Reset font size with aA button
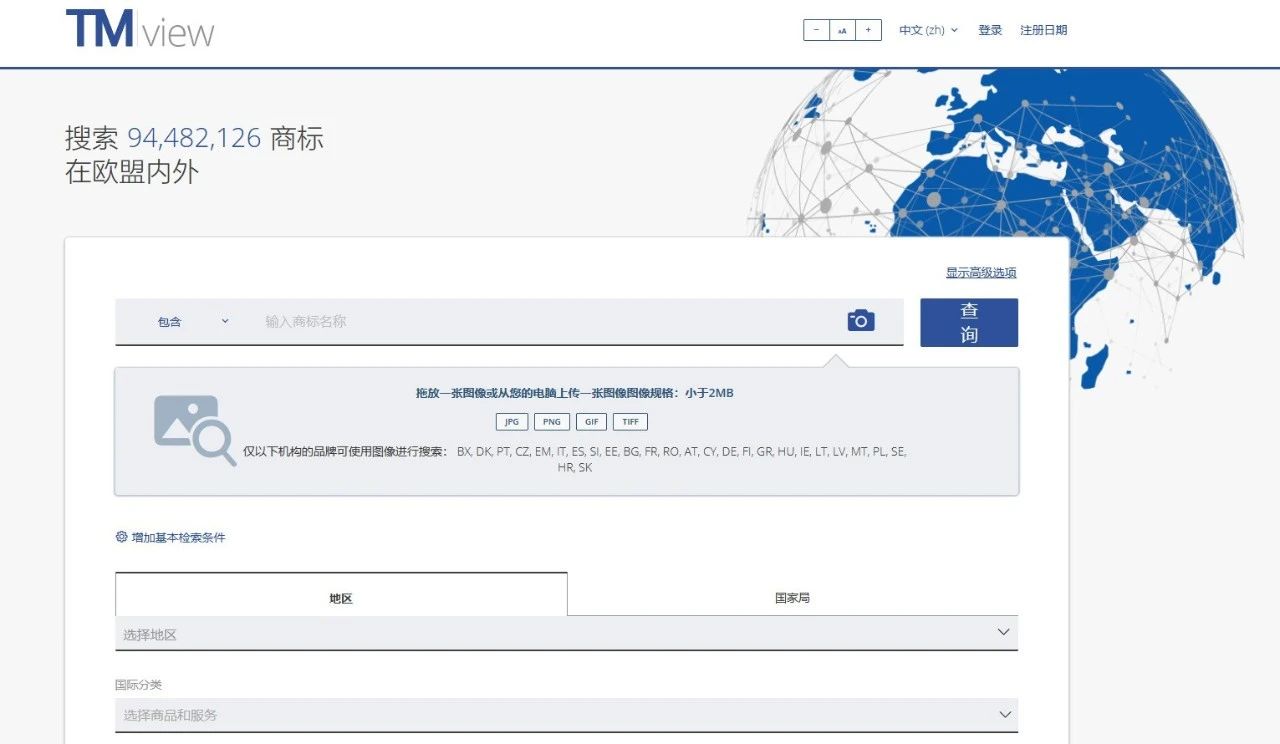This screenshot has height=744, width=1280. (x=842, y=30)
